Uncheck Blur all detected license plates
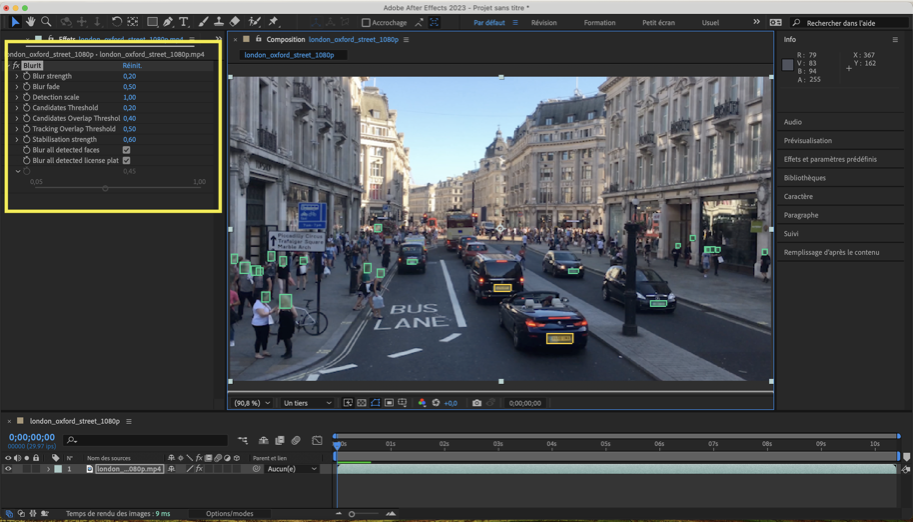This screenshot has width=913, height=522. 126,160
